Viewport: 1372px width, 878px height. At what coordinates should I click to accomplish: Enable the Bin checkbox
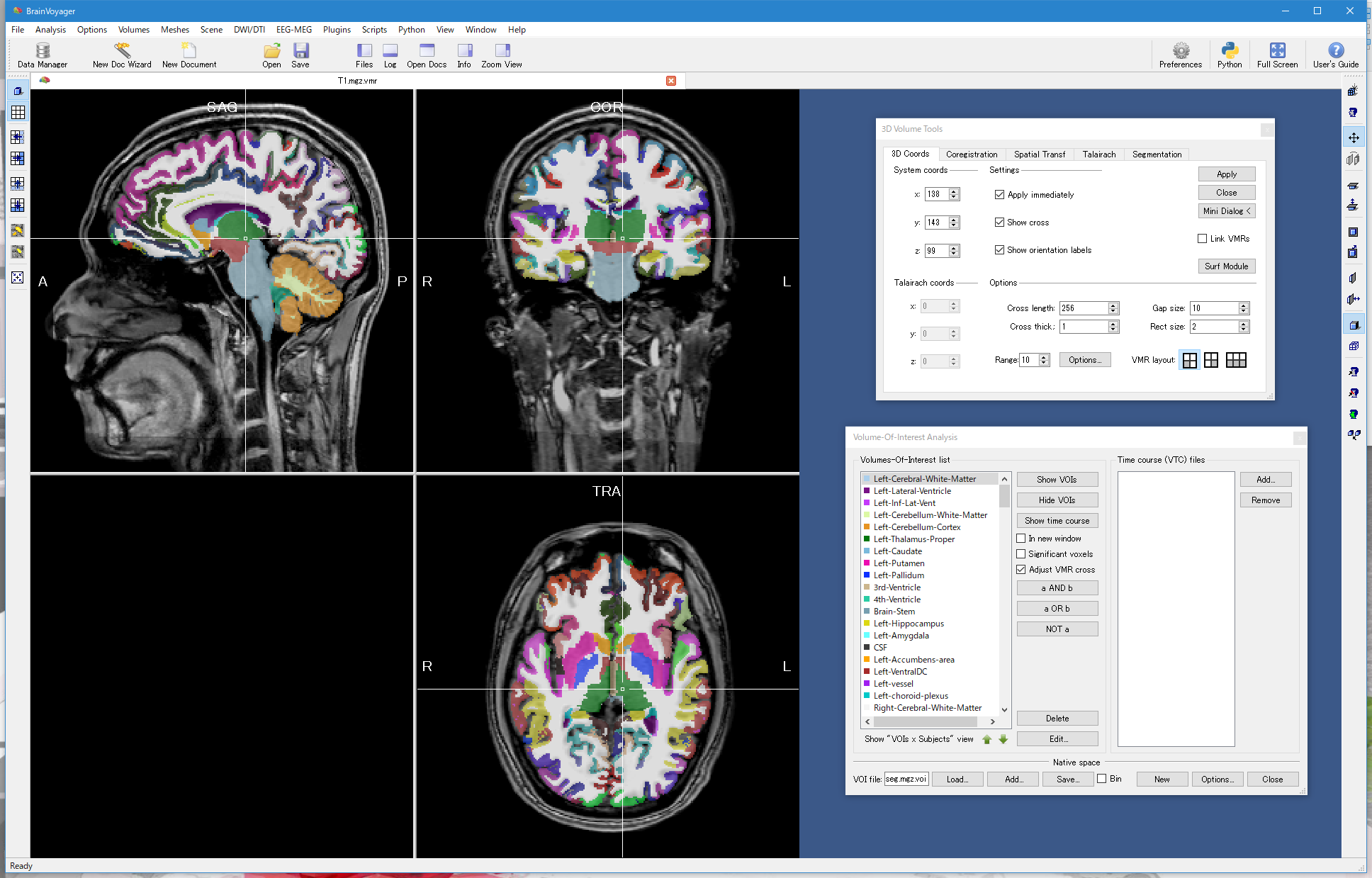point(1102,778)
